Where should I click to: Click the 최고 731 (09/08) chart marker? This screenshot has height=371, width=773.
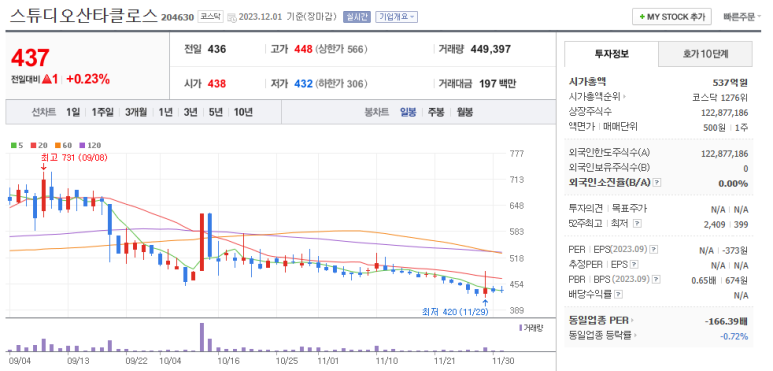pyautogui.click(x=74, y=158)
